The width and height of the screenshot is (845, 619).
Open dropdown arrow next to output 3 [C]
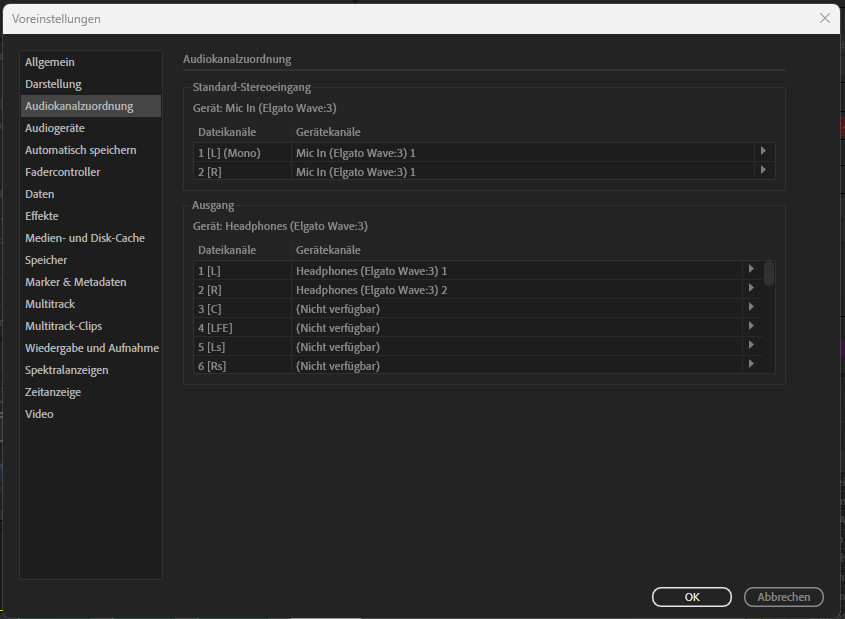coord(751,308)
